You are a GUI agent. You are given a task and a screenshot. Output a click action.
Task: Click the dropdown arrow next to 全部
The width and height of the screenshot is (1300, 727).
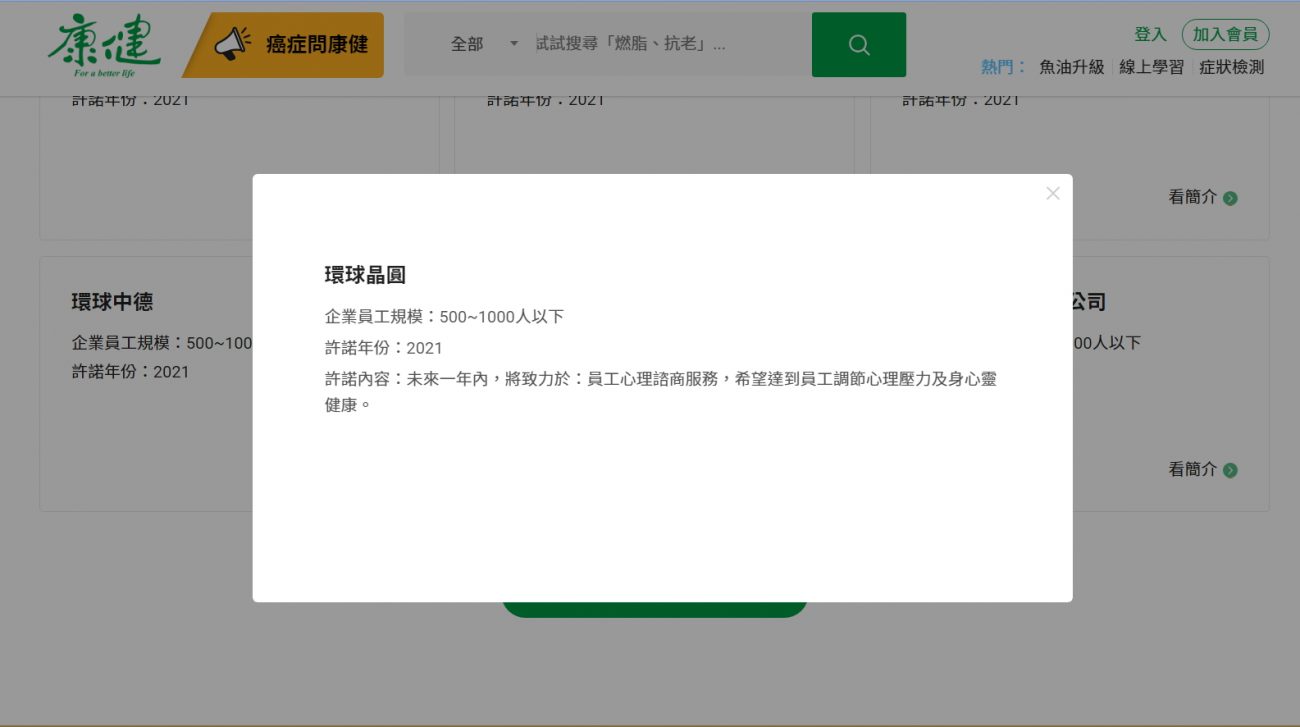513,44
